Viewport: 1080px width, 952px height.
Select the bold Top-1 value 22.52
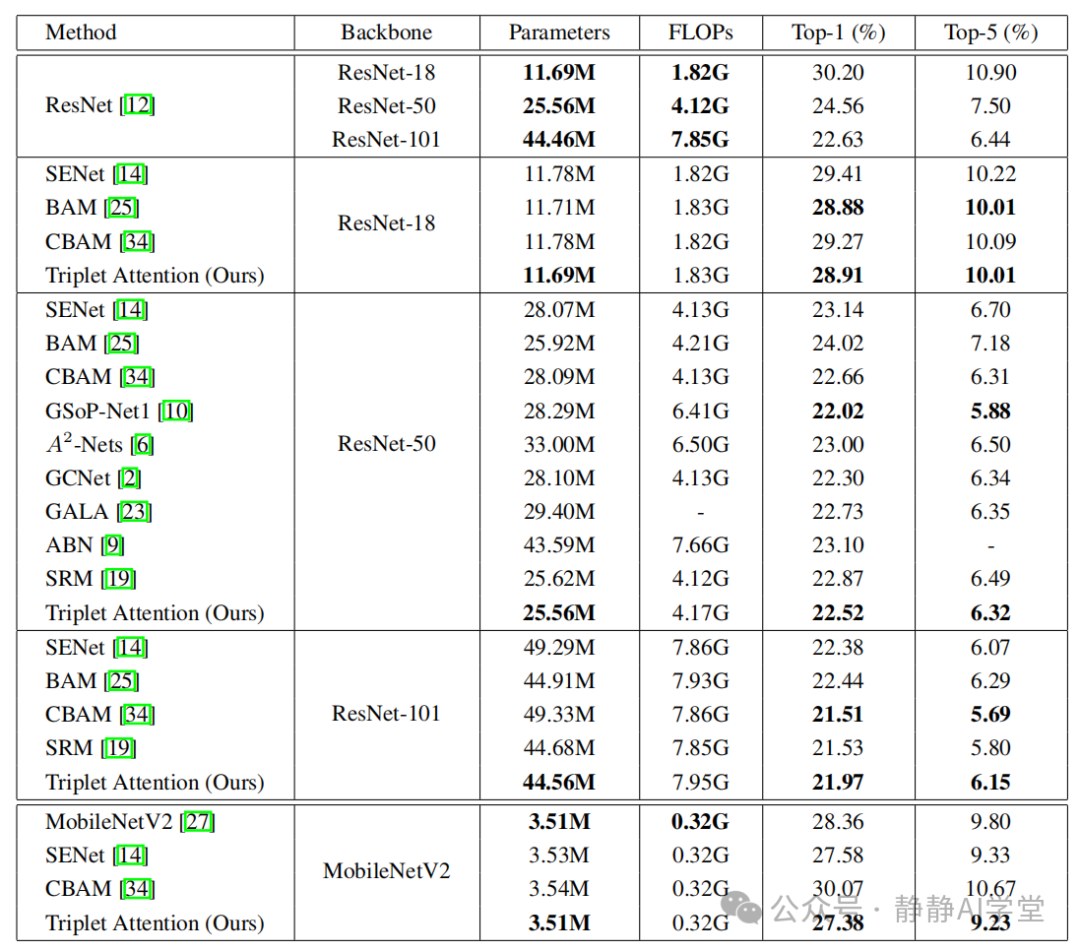pos(838,613)
